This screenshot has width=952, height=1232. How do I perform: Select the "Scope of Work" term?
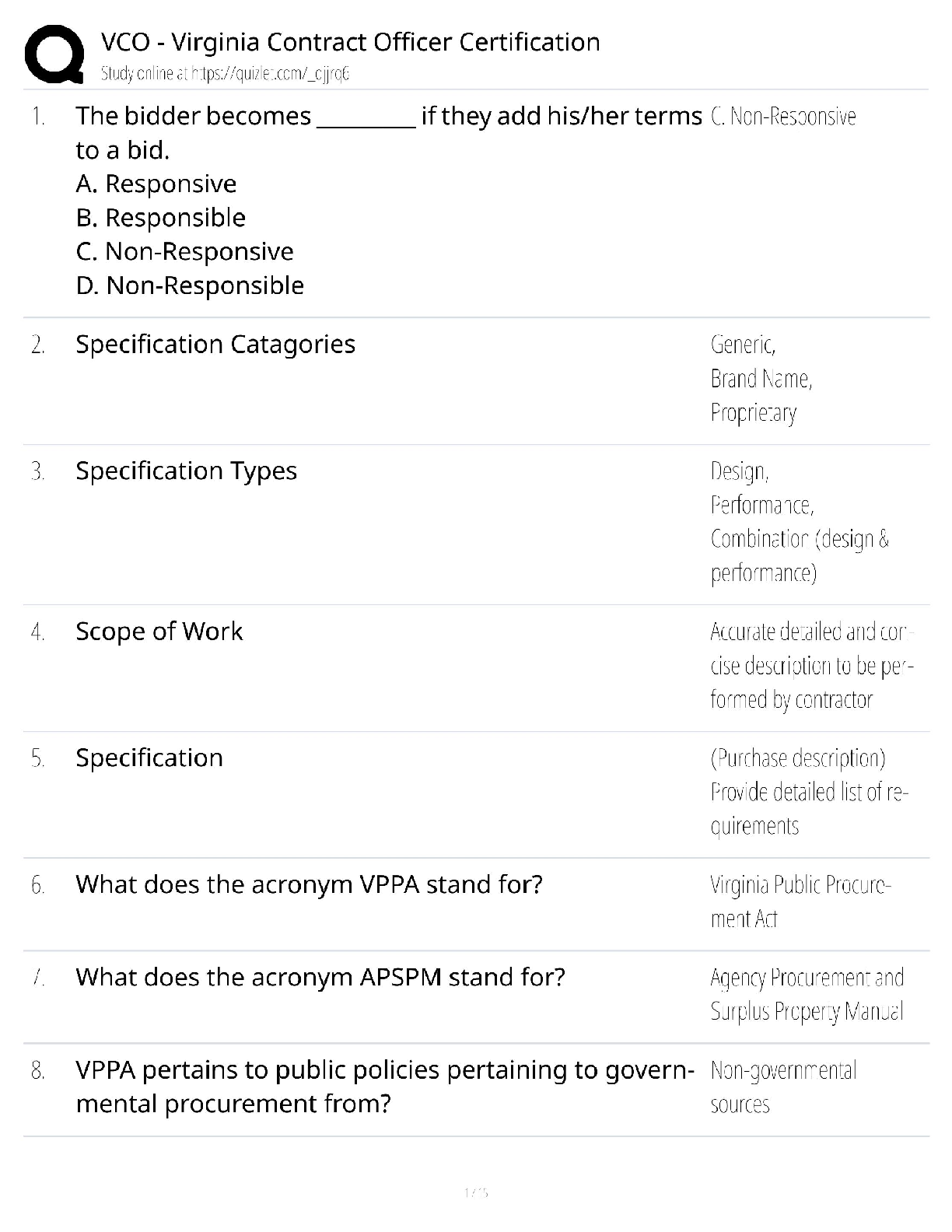(159, 631)
